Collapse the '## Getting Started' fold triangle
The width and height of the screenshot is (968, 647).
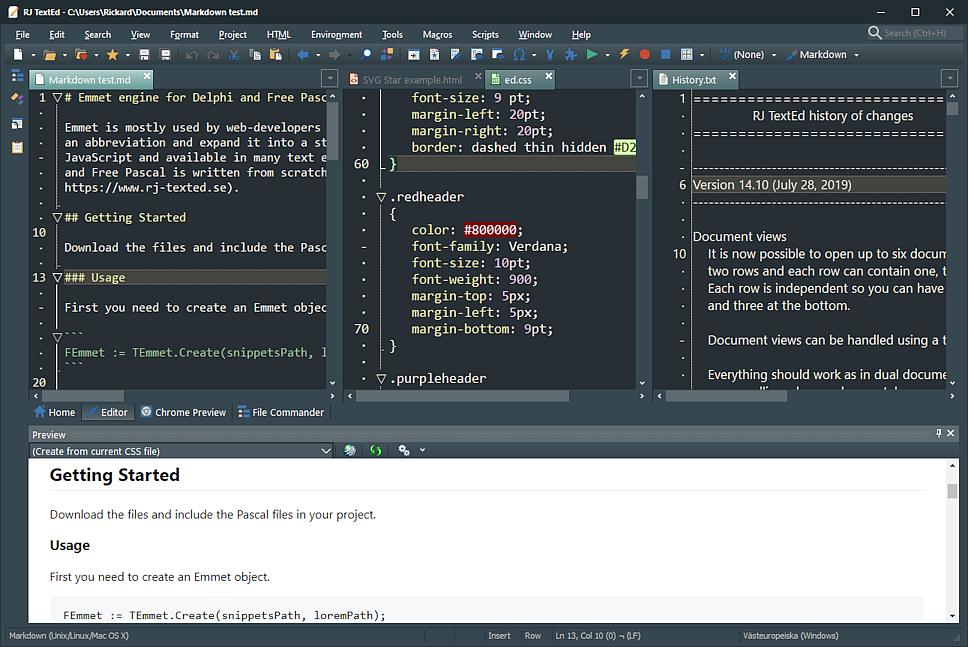point(57,217)
